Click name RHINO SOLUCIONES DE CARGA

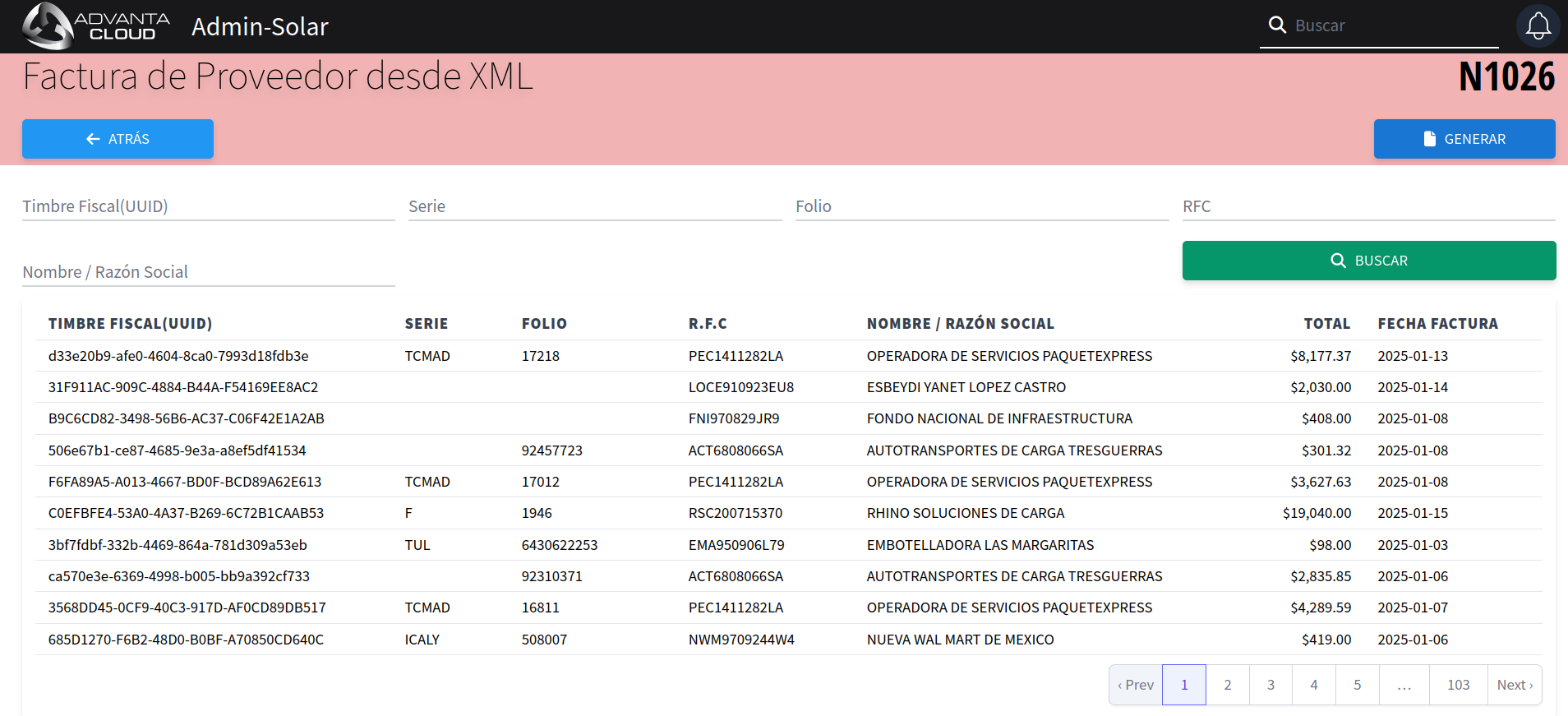(x=966, y=513)
